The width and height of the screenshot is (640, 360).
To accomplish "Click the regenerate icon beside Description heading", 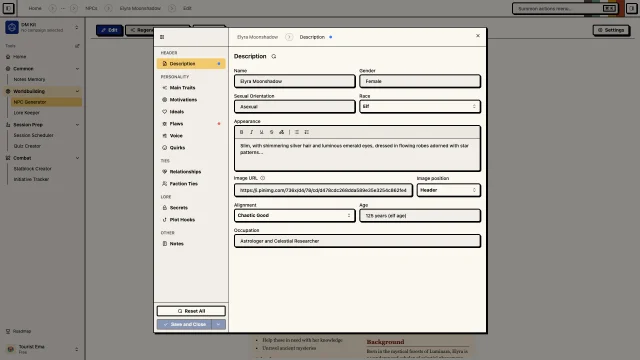I will coord(274,56).
